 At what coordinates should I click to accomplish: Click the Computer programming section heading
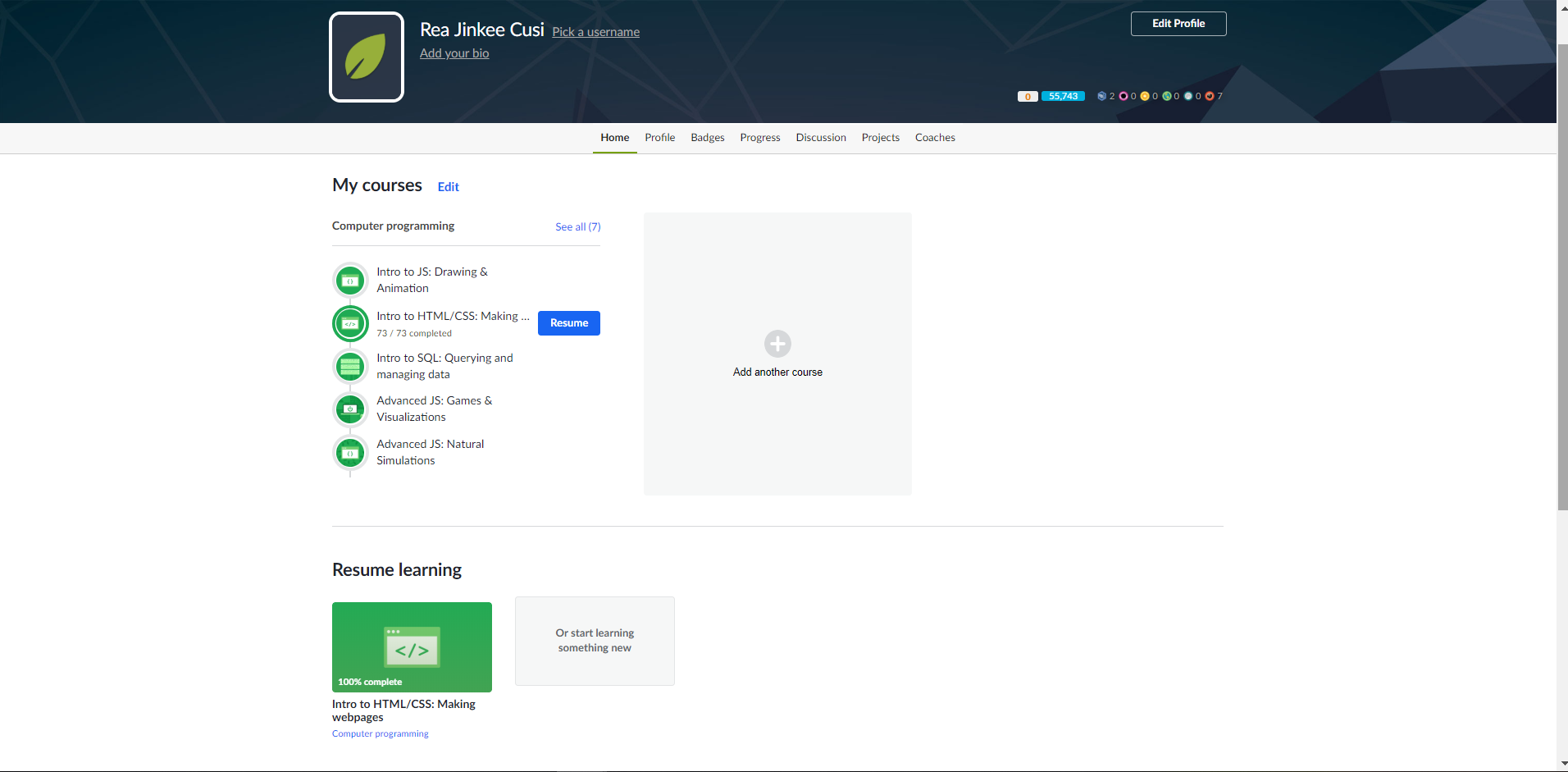[393, 226]
